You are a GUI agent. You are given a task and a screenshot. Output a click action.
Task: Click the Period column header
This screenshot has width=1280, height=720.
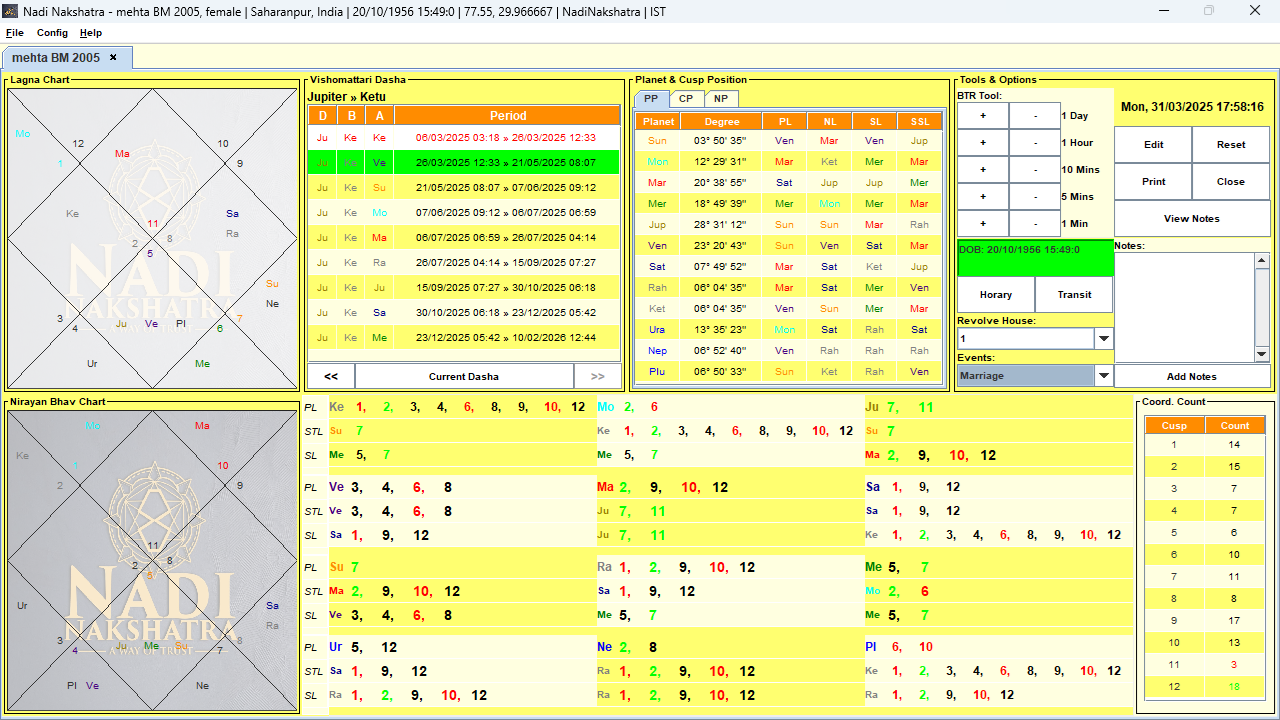click(x=507, y=115)
